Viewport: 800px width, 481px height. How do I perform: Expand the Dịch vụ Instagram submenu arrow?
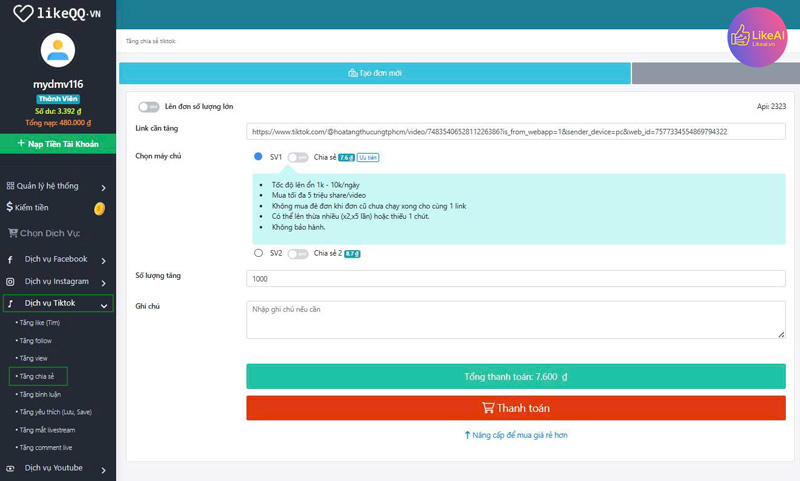104,282
